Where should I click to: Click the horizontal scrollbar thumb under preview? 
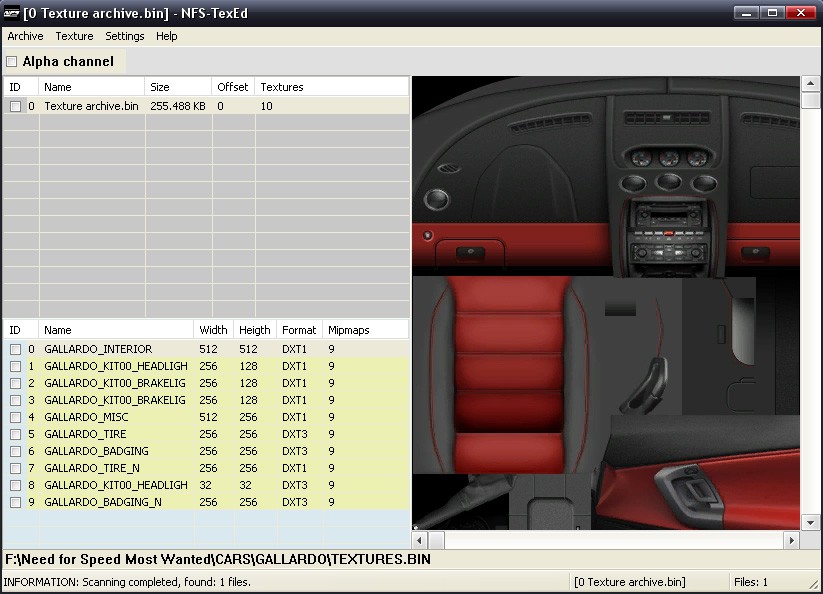[x=437, y=540]
